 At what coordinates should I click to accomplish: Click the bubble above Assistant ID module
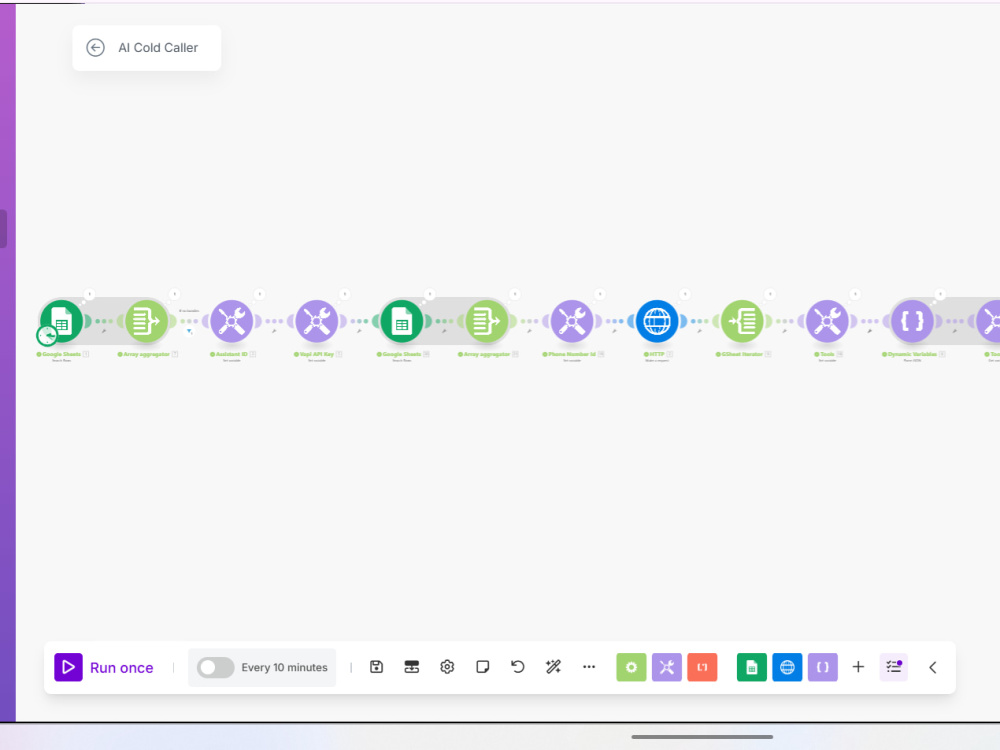260,294
